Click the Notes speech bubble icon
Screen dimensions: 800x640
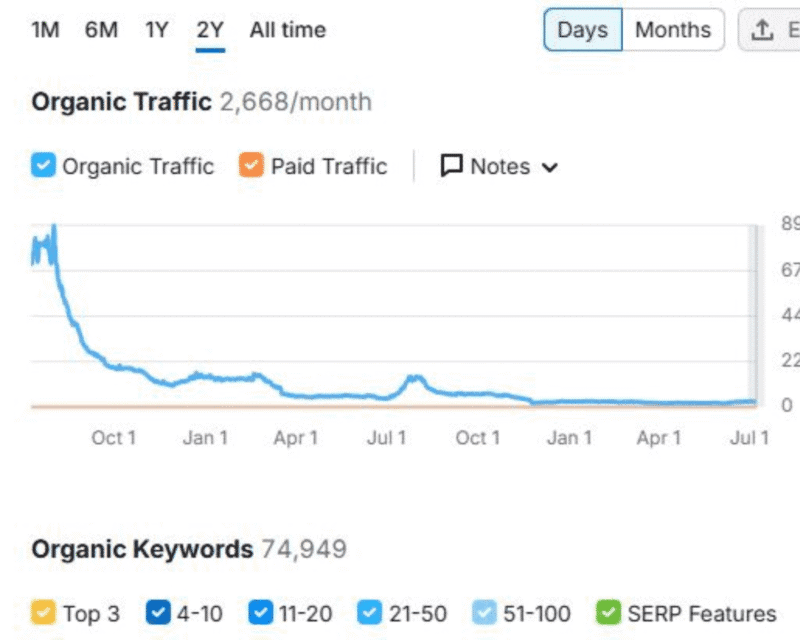452,165
